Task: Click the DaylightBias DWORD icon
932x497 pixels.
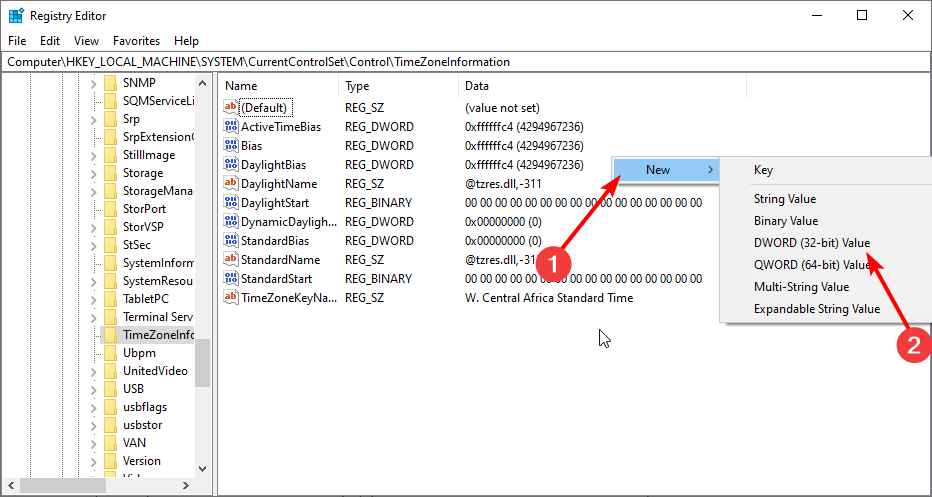Action: click(x=230, y=165)
